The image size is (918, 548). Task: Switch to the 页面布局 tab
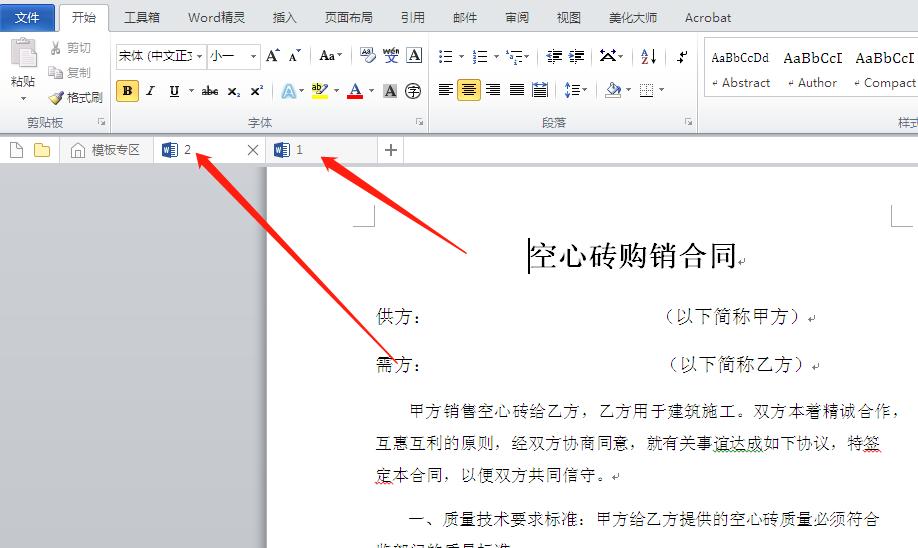(348, 18)
